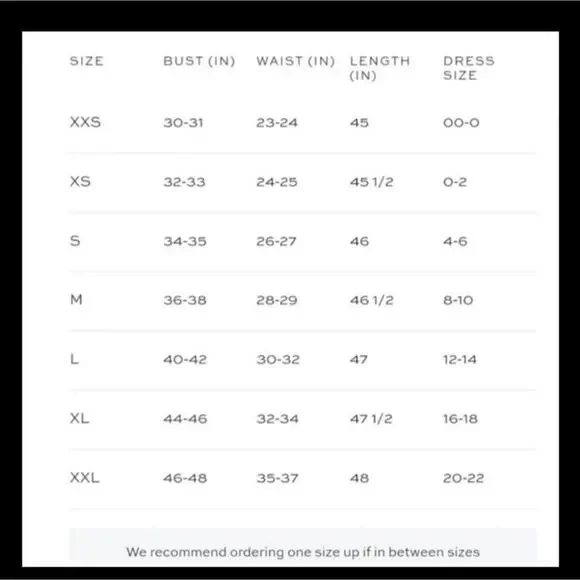
Task: Click the BUST (IN) column header
Action: [x=199, y=61]
